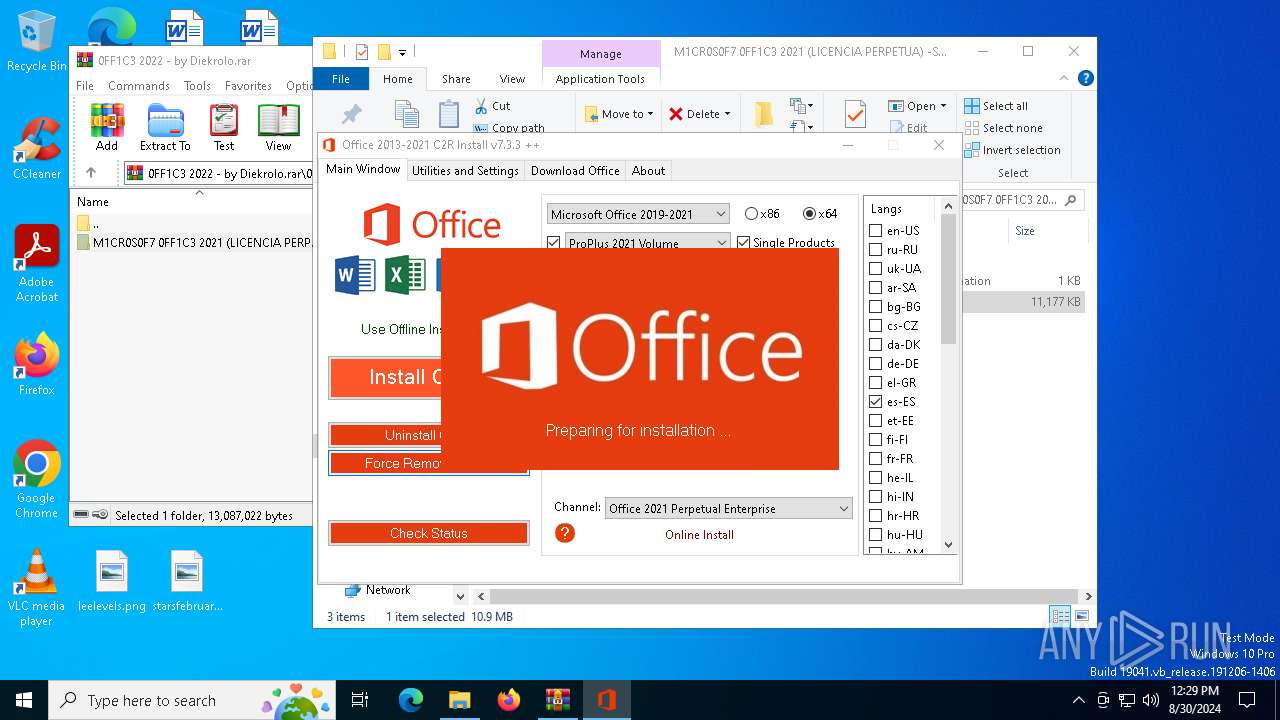Select x64 architecture radio button
Screen dimensions: 1280x720
click(x=809, y=214)
